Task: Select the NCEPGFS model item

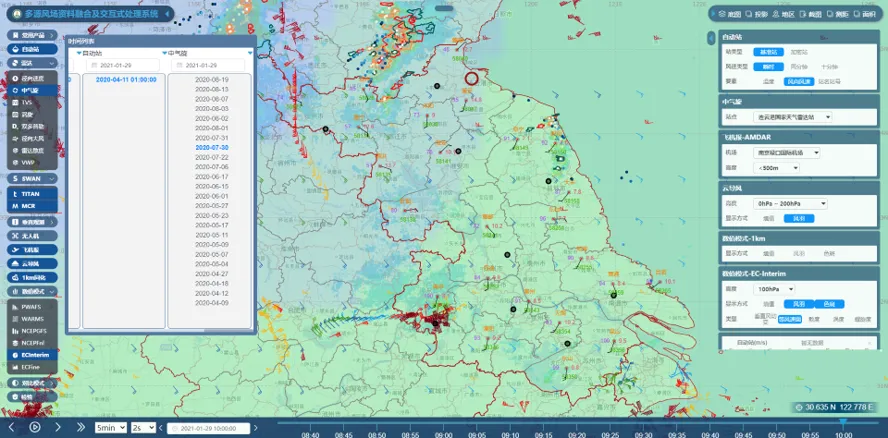Action: pyautogui.click(x=34, y=330)
